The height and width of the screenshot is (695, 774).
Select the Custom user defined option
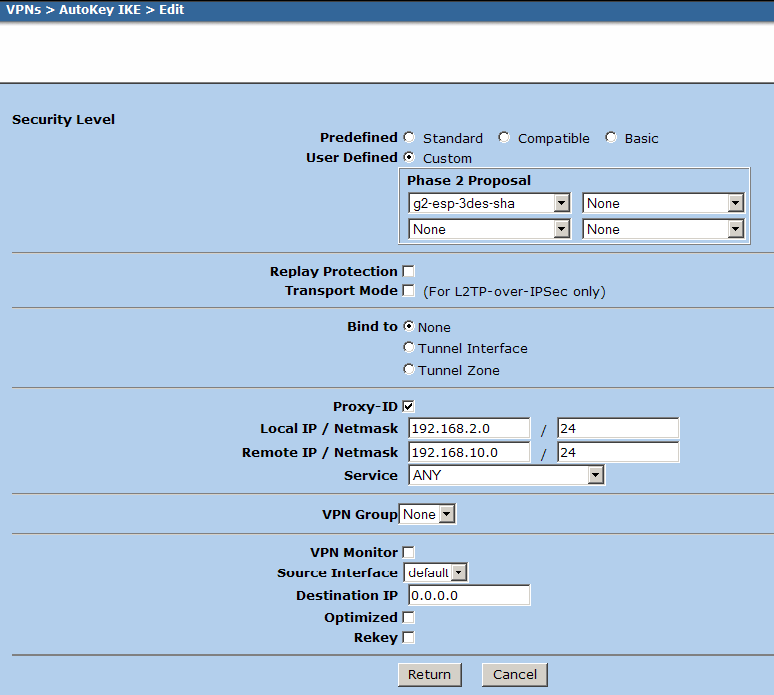[410, 158]
